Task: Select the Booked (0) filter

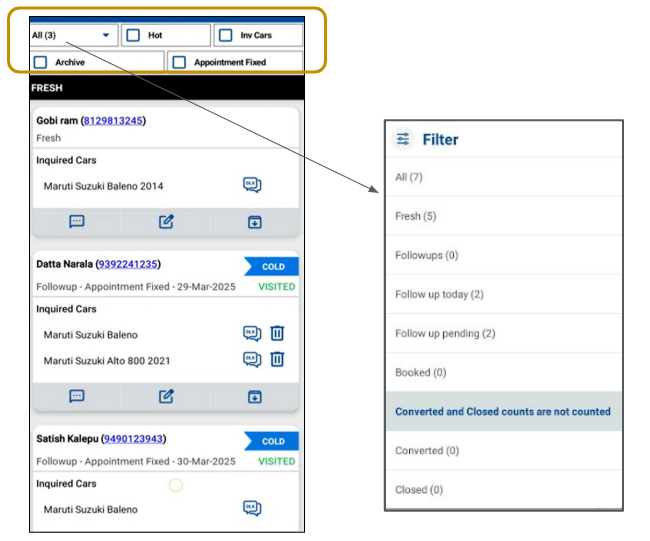Action: 504,372
